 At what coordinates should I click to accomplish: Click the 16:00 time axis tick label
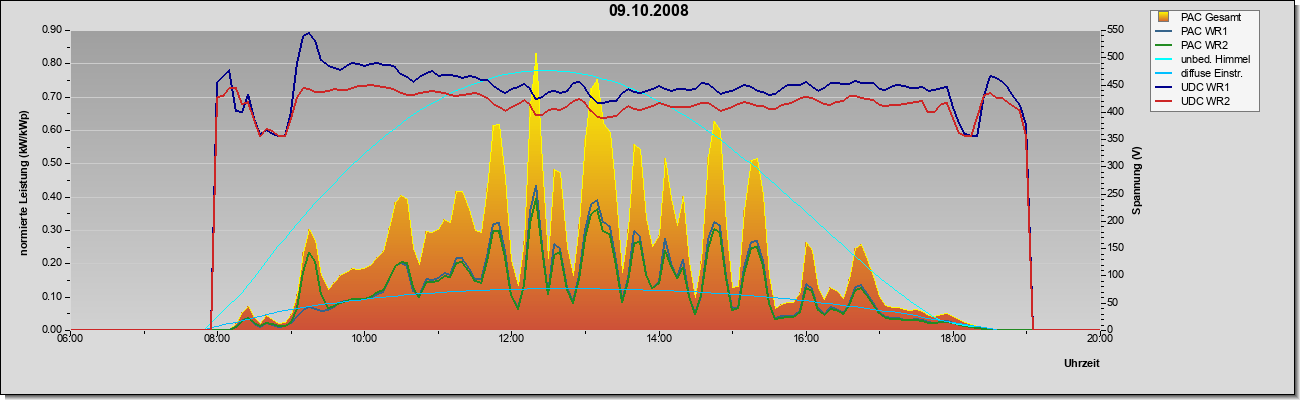point(806,339)
